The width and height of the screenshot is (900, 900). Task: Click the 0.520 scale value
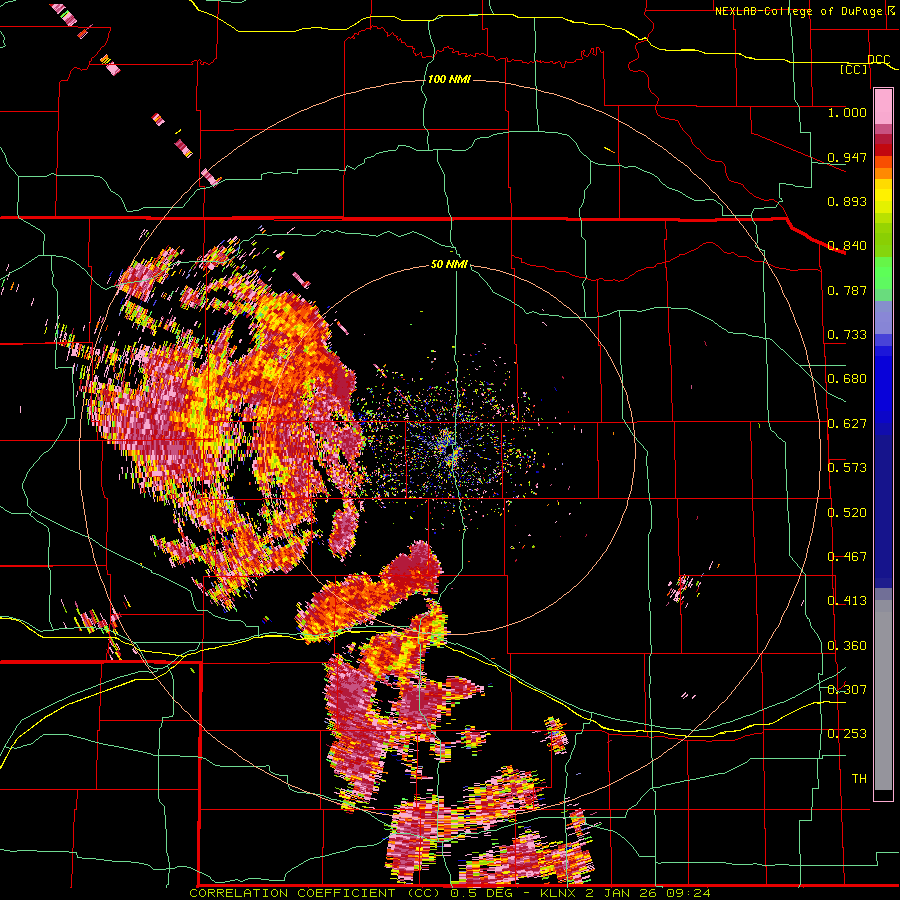(847, 513)
